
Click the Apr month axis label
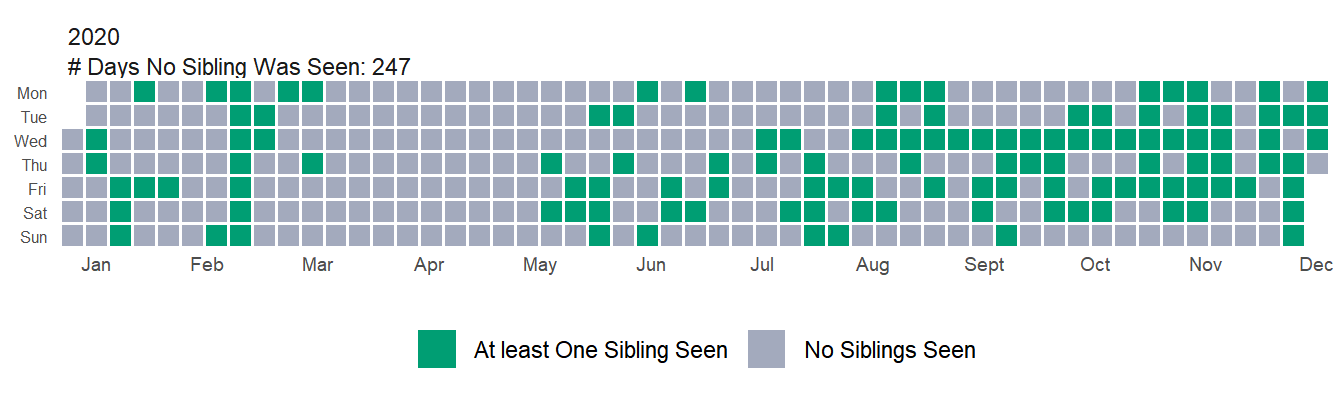429,265
